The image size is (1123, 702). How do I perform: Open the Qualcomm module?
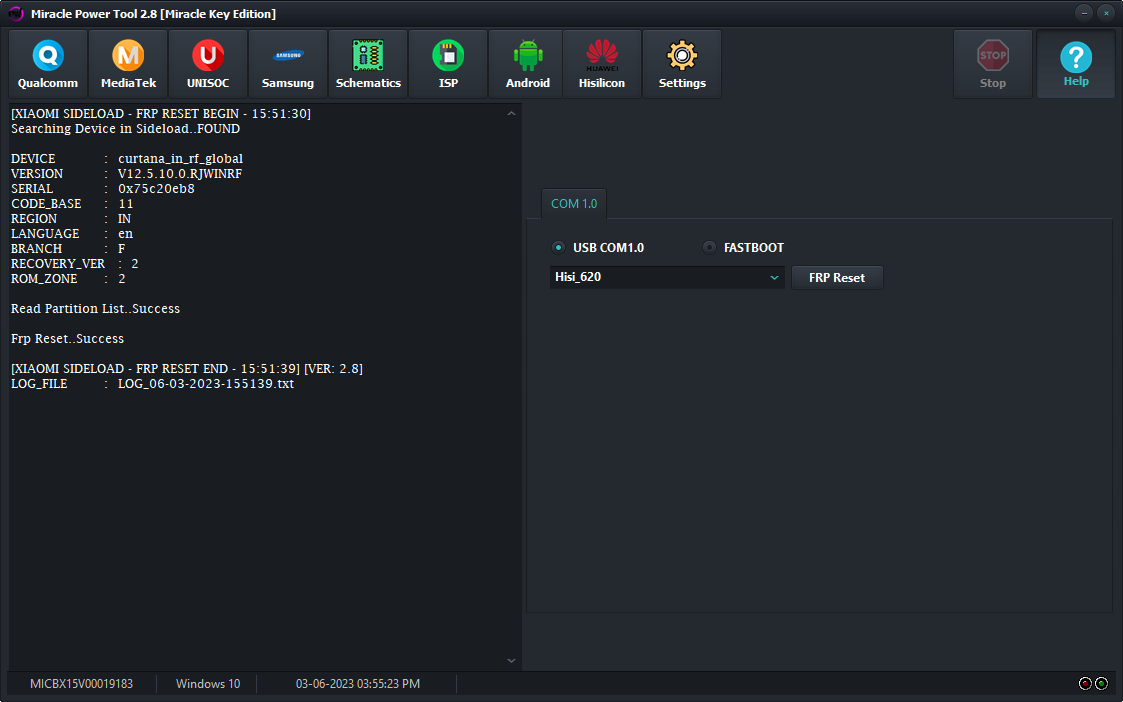(48, 64)
